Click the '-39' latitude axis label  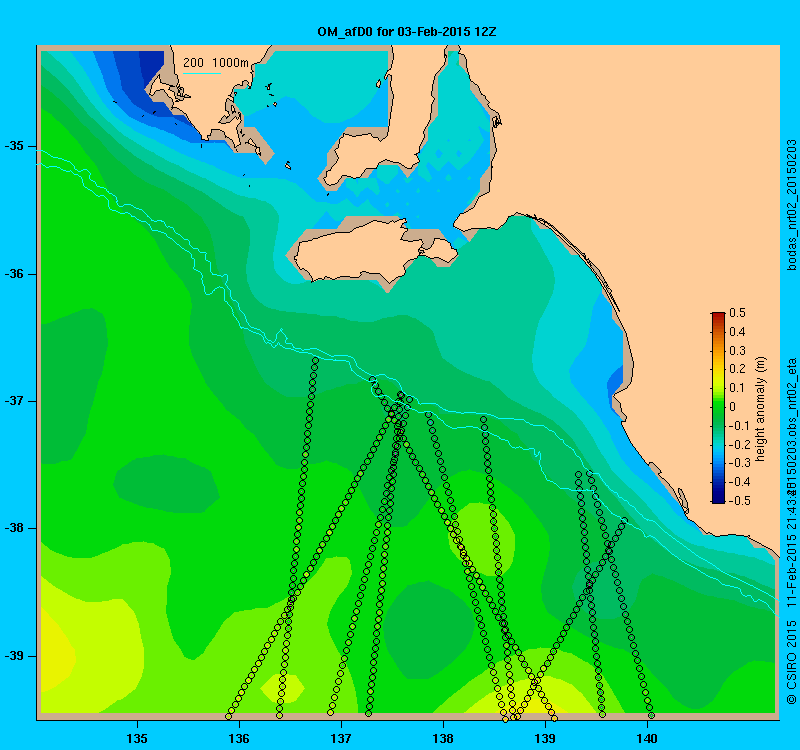coord(15,656)
